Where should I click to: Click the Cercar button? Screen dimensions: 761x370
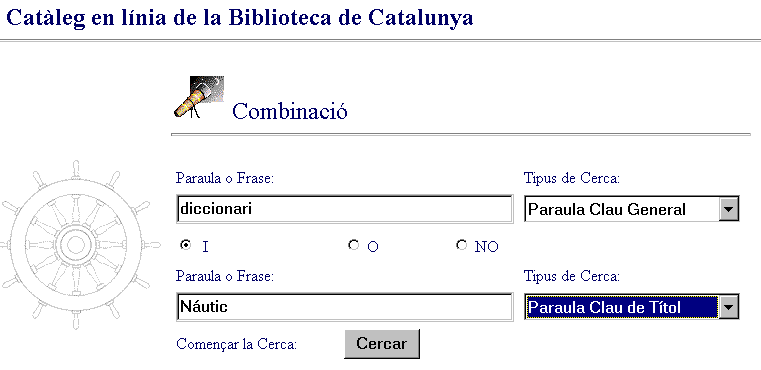pos(381,344)
